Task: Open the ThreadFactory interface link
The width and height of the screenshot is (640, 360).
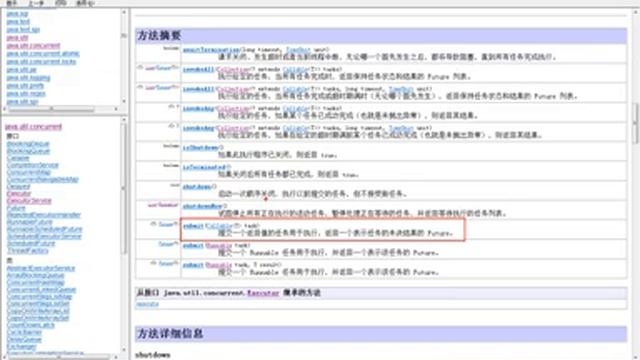Action: click(27, 251)
